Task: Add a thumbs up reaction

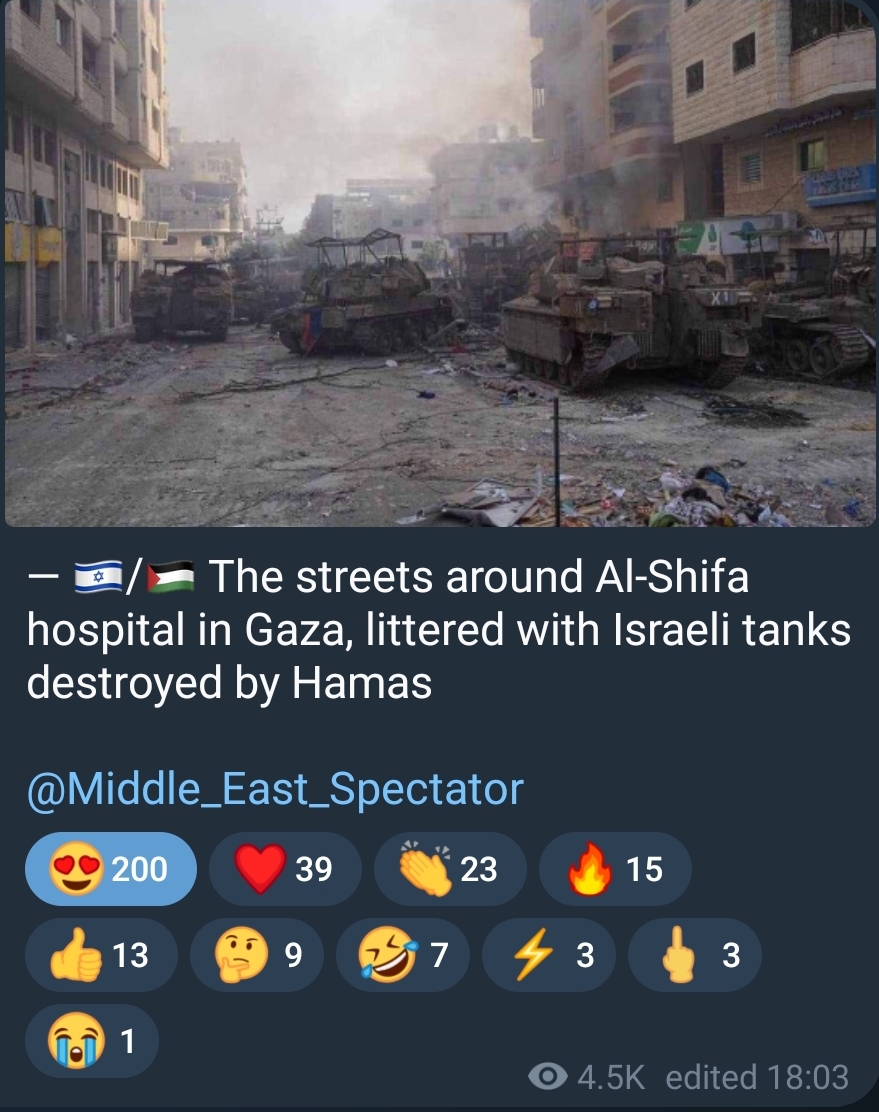Action: [101, 955]
